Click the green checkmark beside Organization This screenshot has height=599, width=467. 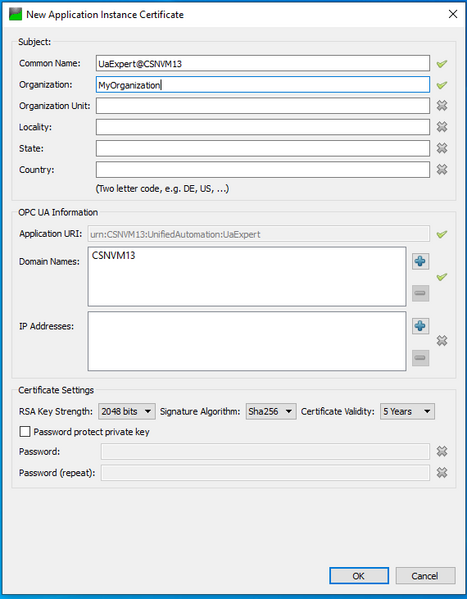(442, 85)
